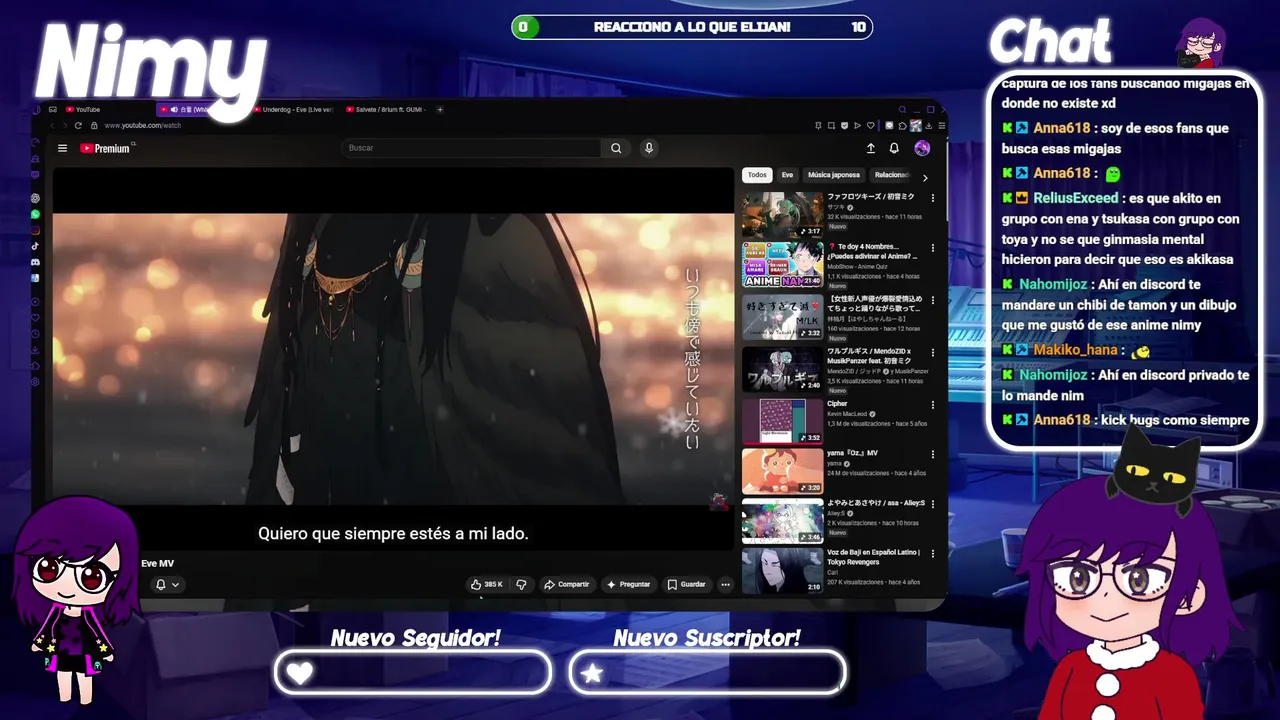
Task: Click the Buscar search input field
Action: point(471,148)
